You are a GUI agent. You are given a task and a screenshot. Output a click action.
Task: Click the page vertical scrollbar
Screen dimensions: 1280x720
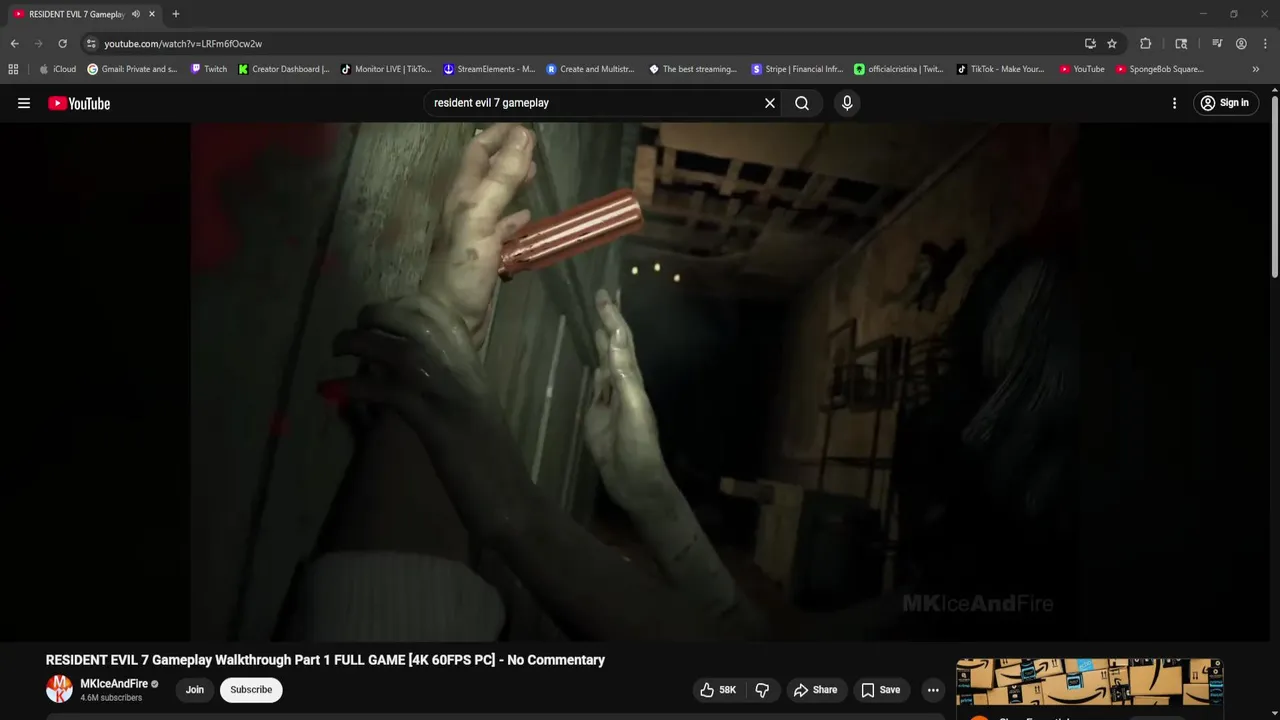[1275, 185]
